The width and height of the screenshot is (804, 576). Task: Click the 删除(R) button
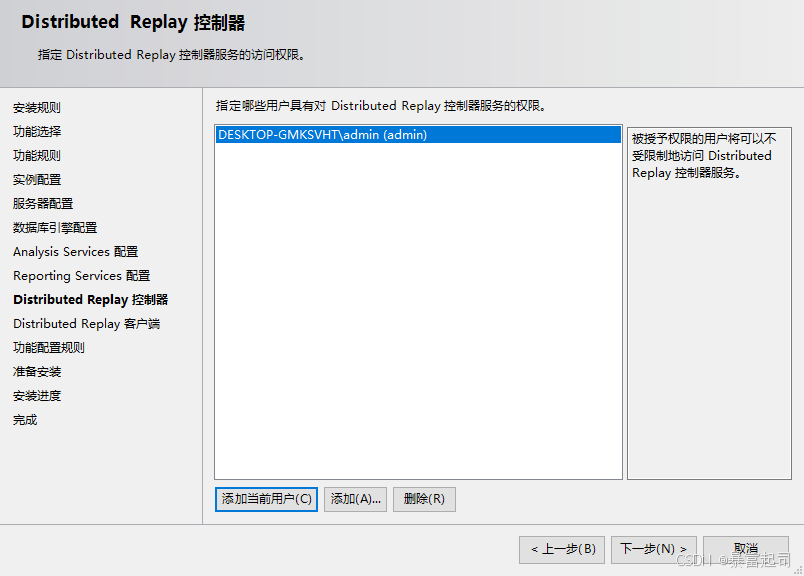(x=424, y=499)
